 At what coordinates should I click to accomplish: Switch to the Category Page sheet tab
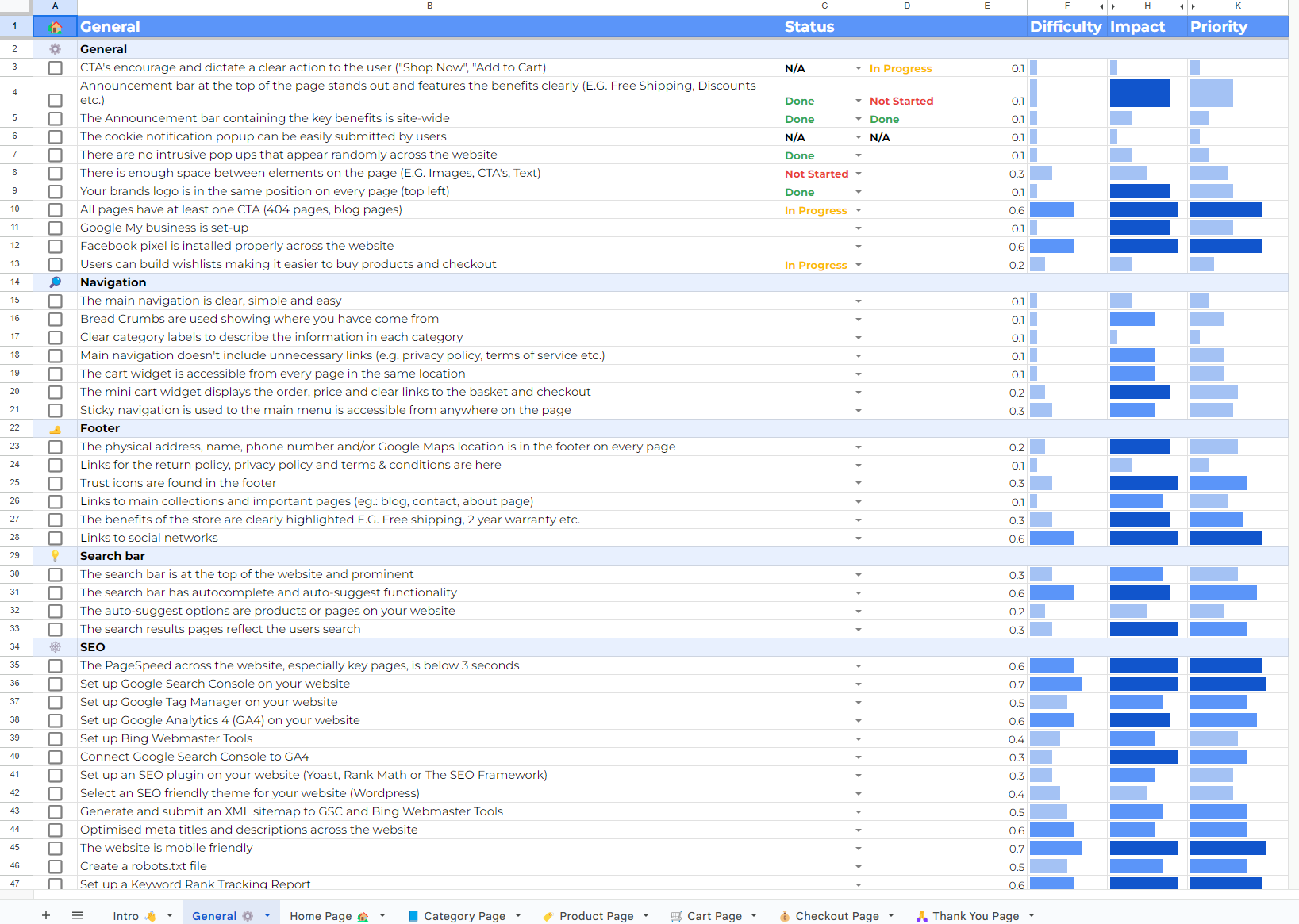[x=456, y=915]
